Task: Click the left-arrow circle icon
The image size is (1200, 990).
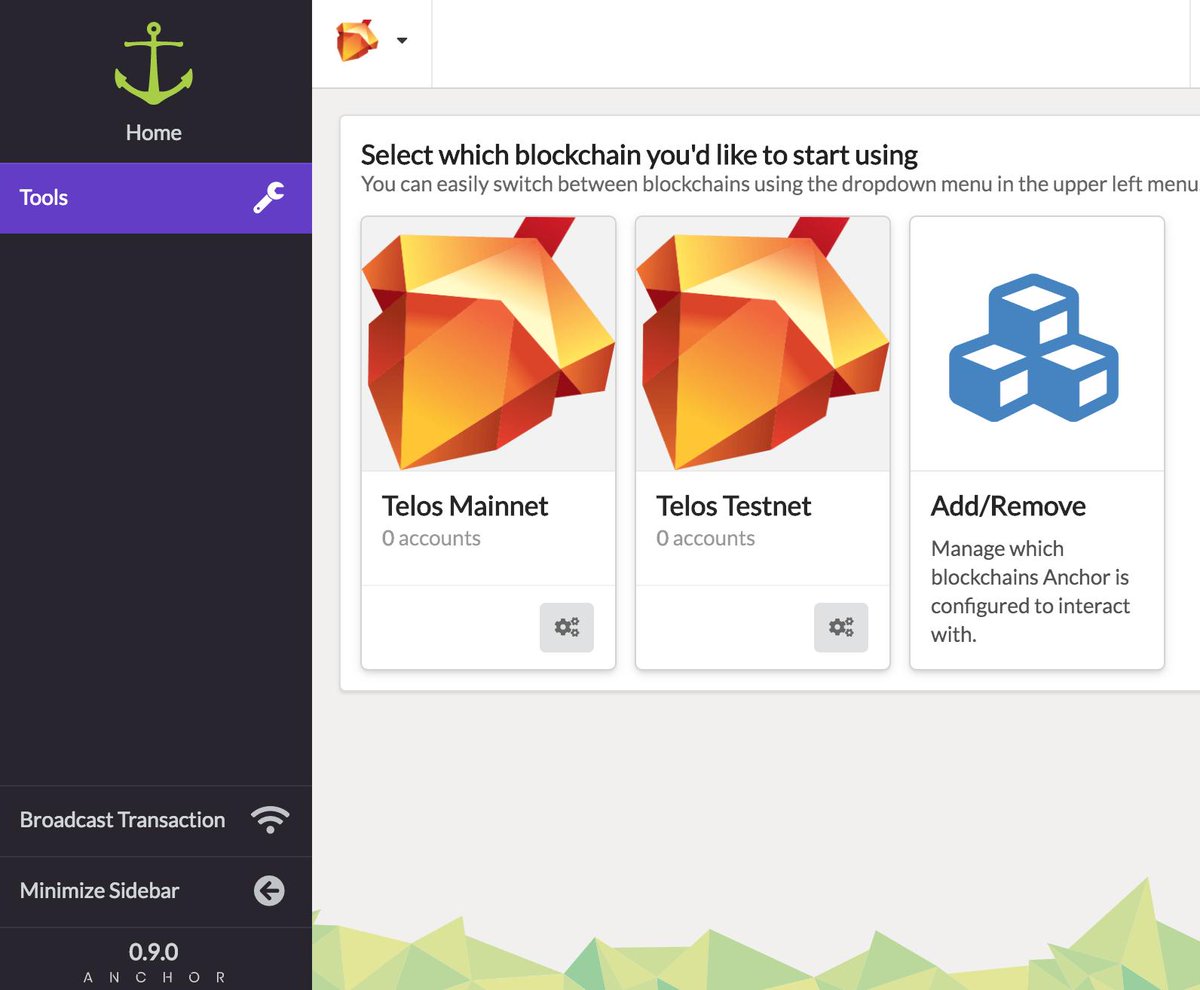Action: click(269, 891)
